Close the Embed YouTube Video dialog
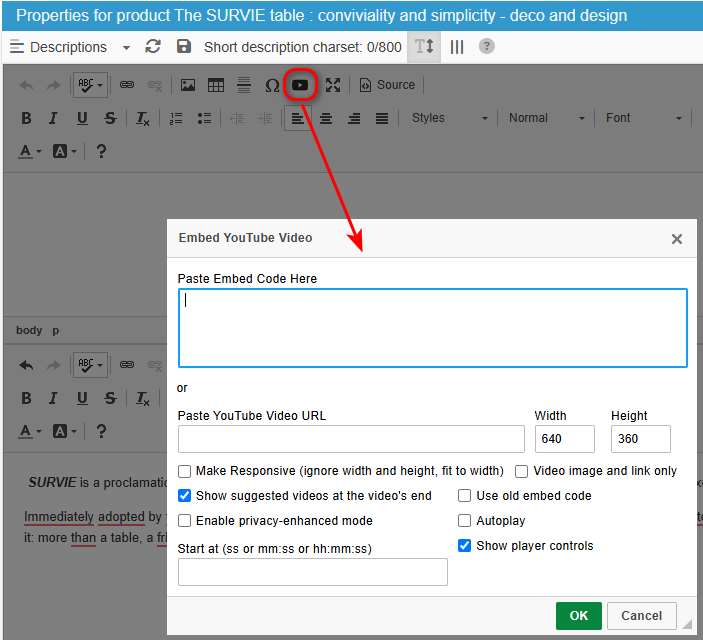The height and width of the screenshot is (640, 703). coord(677,239)
